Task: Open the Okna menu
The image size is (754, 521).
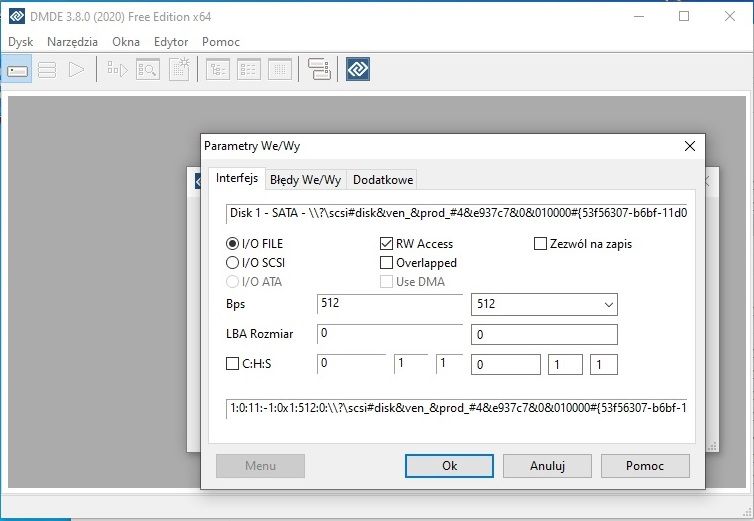Action: pos(126,42)
